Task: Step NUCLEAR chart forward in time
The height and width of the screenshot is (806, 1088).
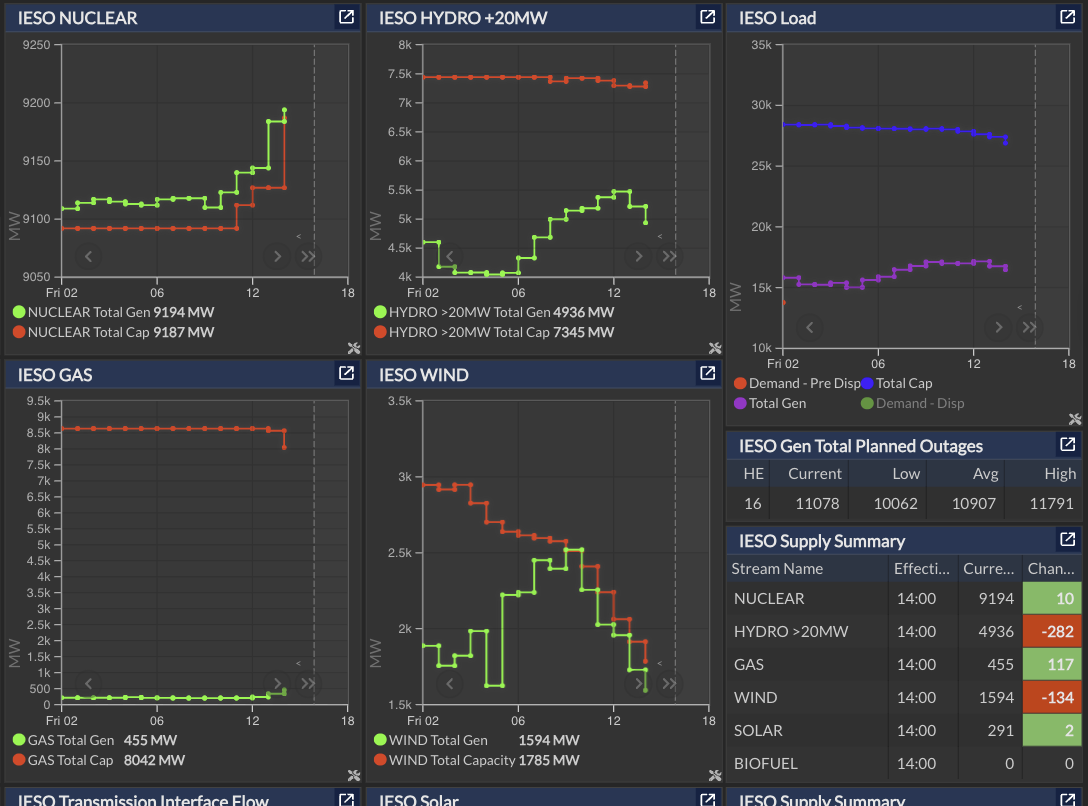Action: tap(277, 257)
